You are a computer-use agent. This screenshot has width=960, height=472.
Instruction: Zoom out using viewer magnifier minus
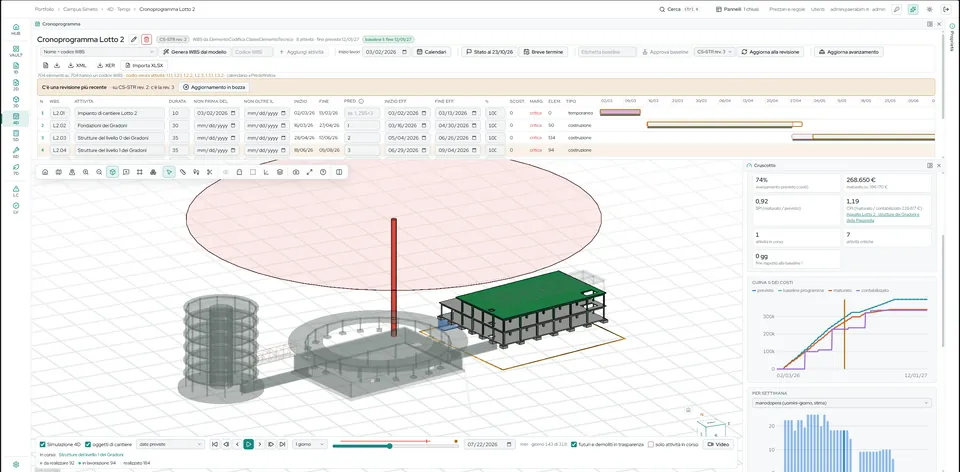click(x=99, y=172)
